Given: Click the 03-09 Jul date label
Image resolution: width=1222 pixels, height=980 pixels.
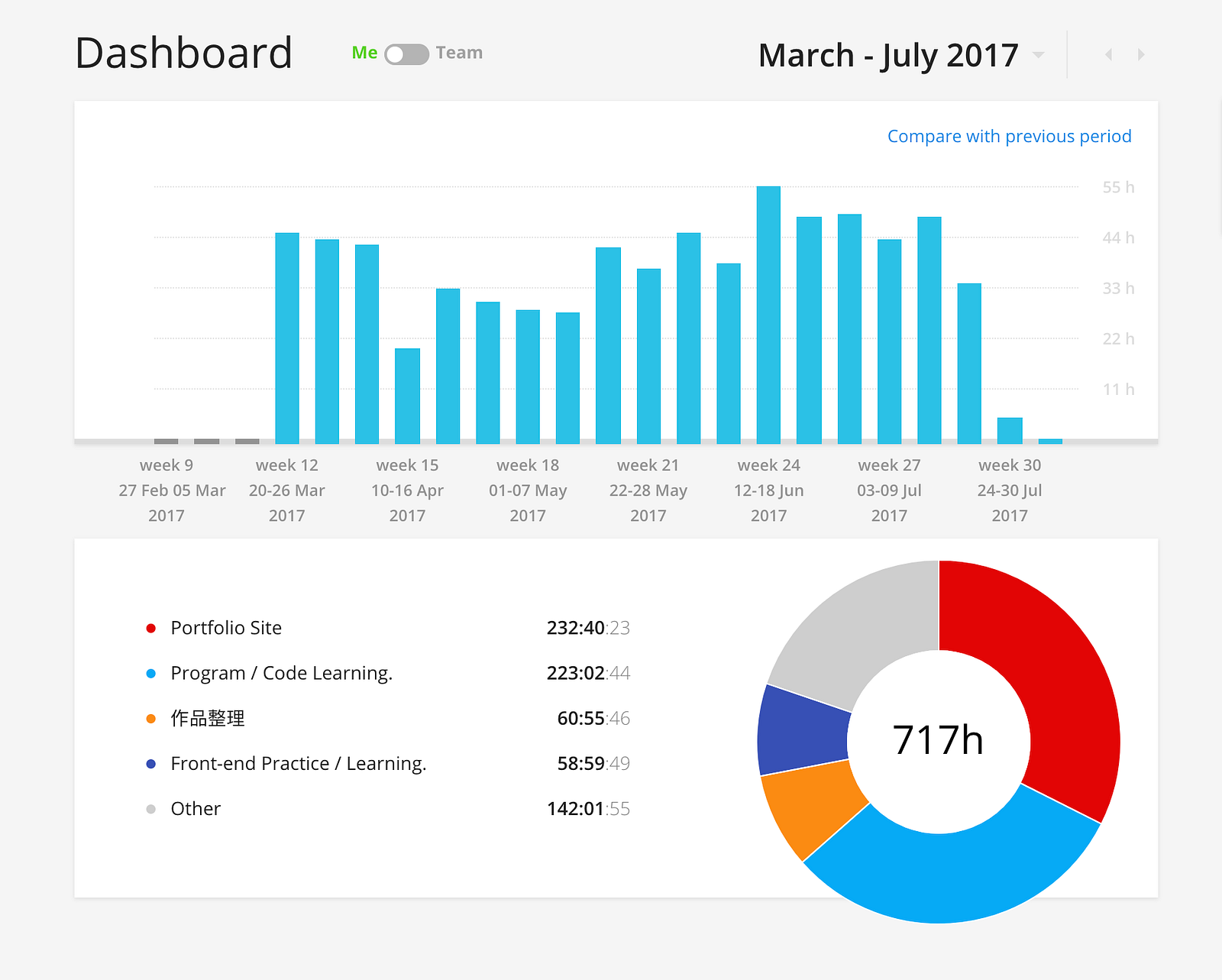Looking at the screenshot, I should point(889,490).
